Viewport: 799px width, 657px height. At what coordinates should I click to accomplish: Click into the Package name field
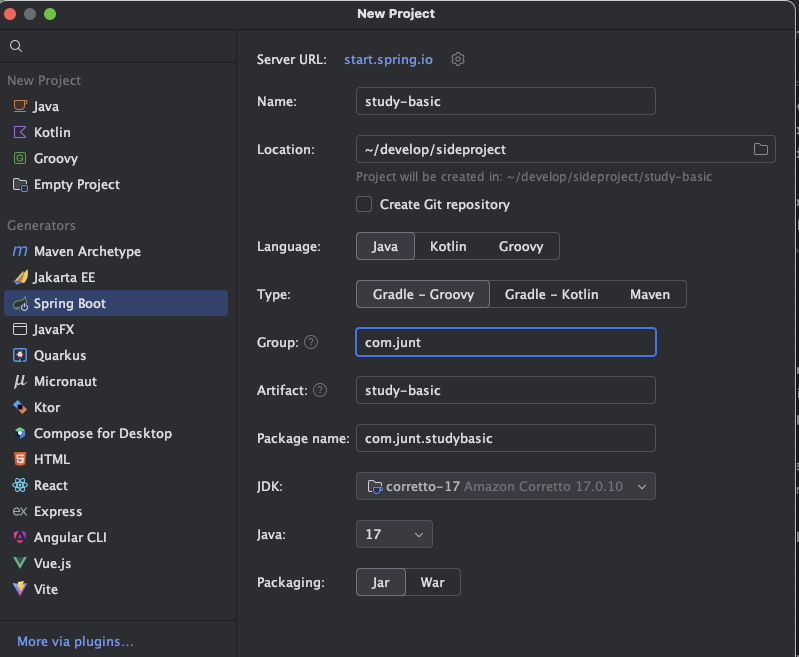pyautogui.click(x=505, y=438)
